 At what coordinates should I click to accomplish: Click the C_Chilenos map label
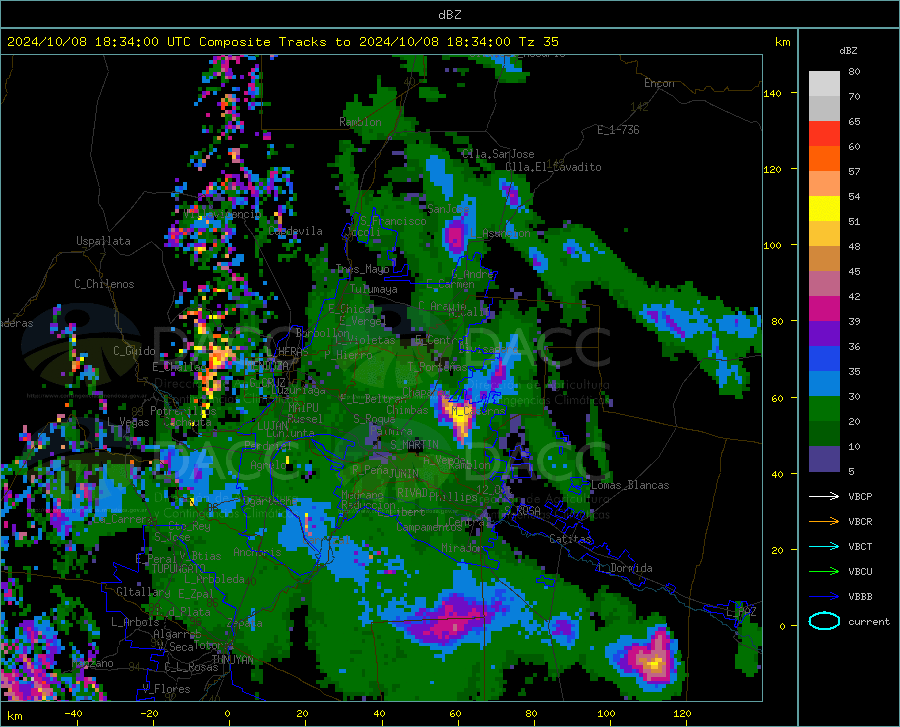pos(104,284)
